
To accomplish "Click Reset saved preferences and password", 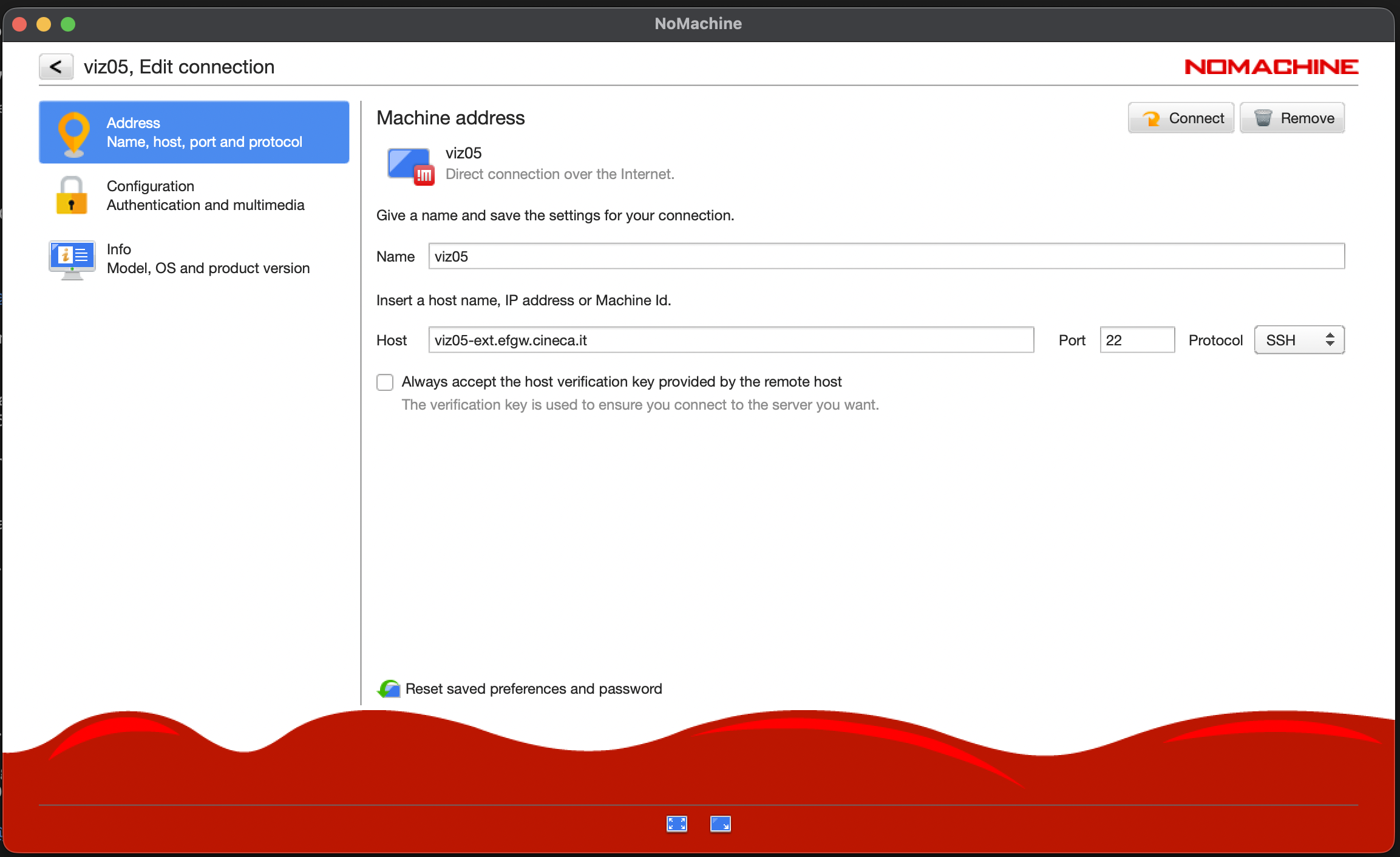I will [x=533, y=689].
